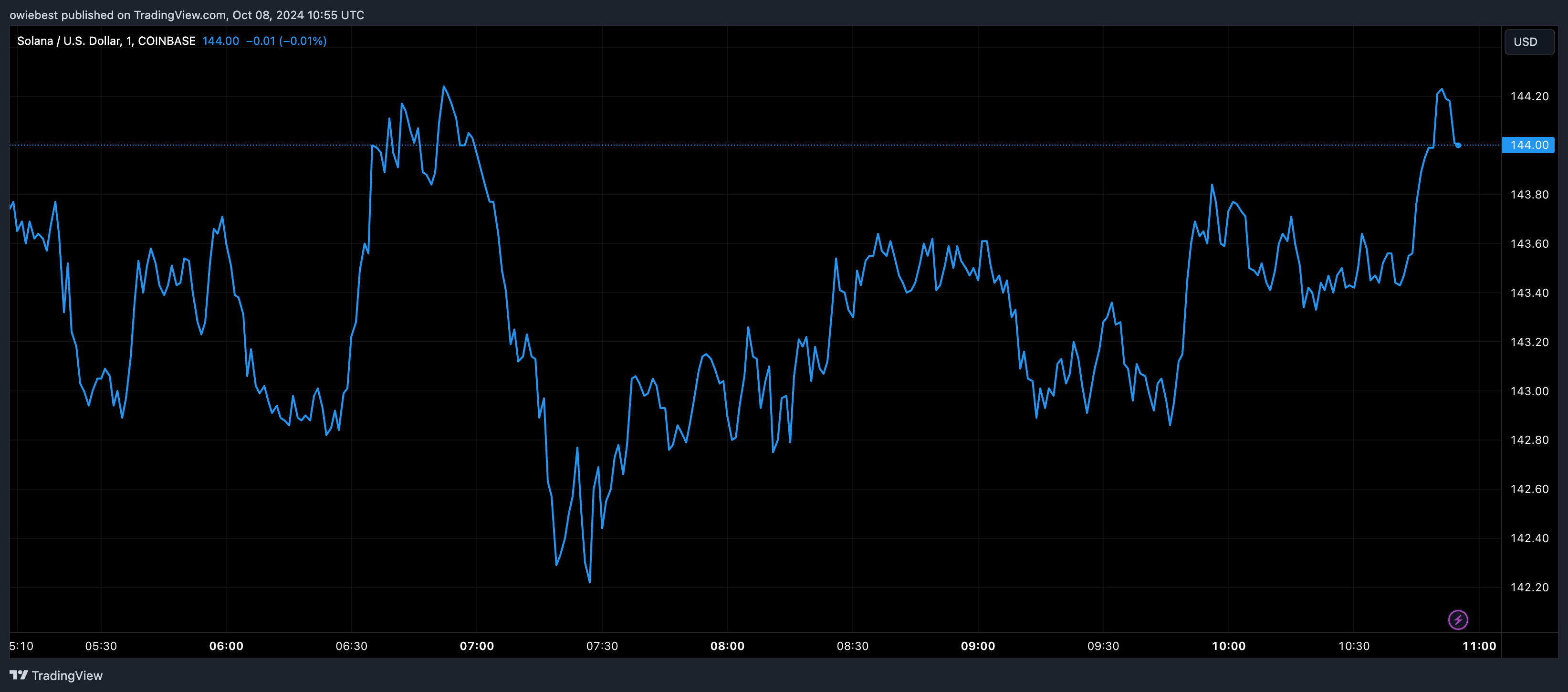Click the 11:00 time axis label
Viewport: 1568px width, 692px height.
tap(1479, 646)
